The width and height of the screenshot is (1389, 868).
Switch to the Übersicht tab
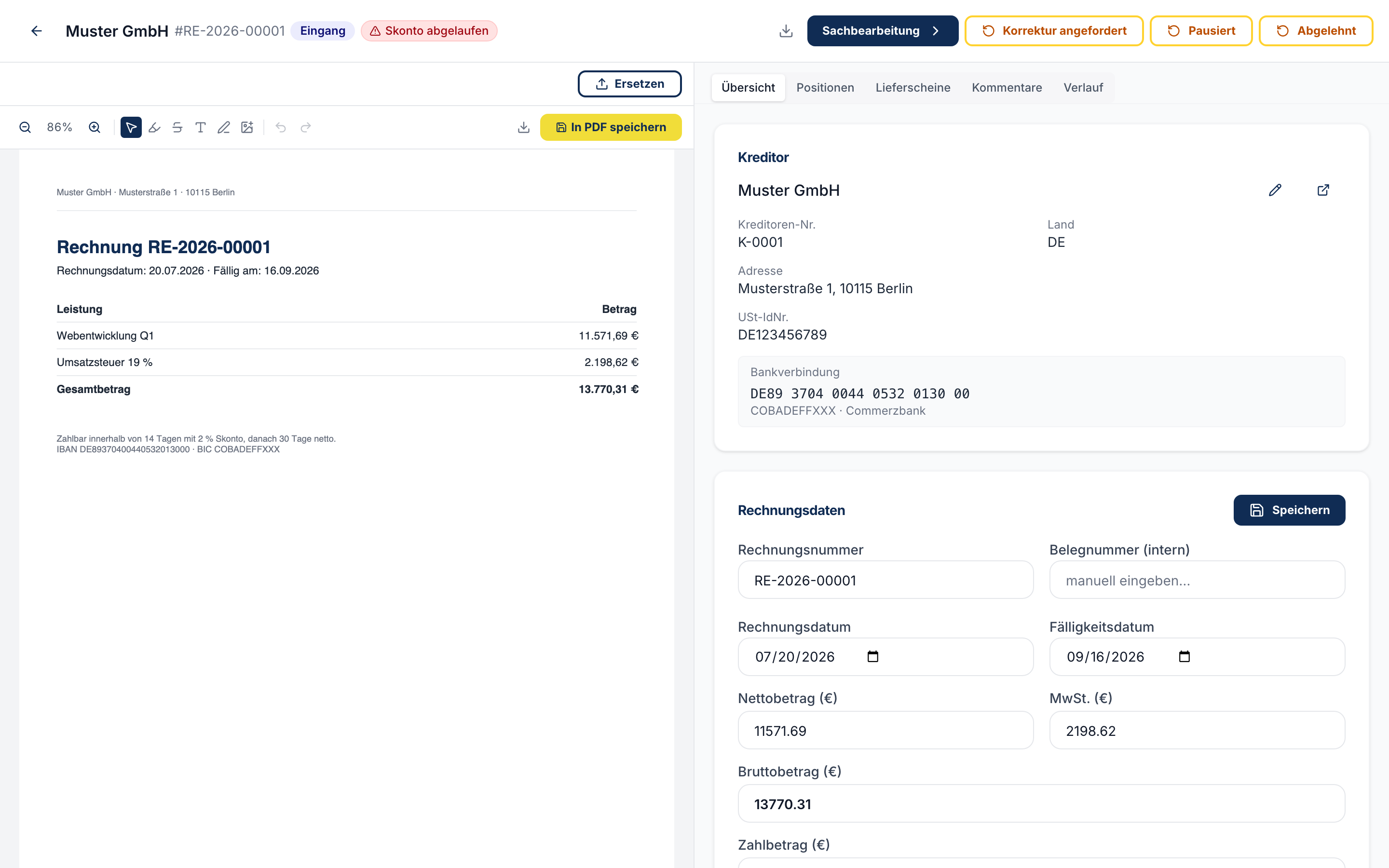coord(748,87)
